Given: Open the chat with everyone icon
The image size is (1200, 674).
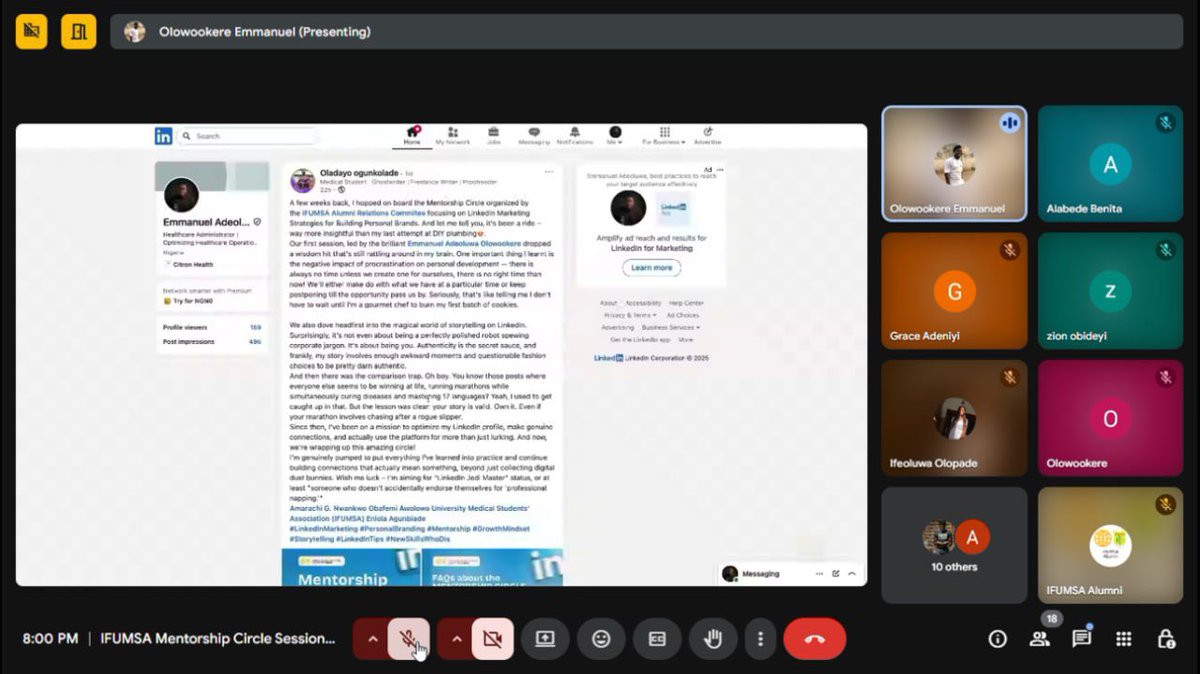Looking at the screenshot, I should [x=1081, y=639].
